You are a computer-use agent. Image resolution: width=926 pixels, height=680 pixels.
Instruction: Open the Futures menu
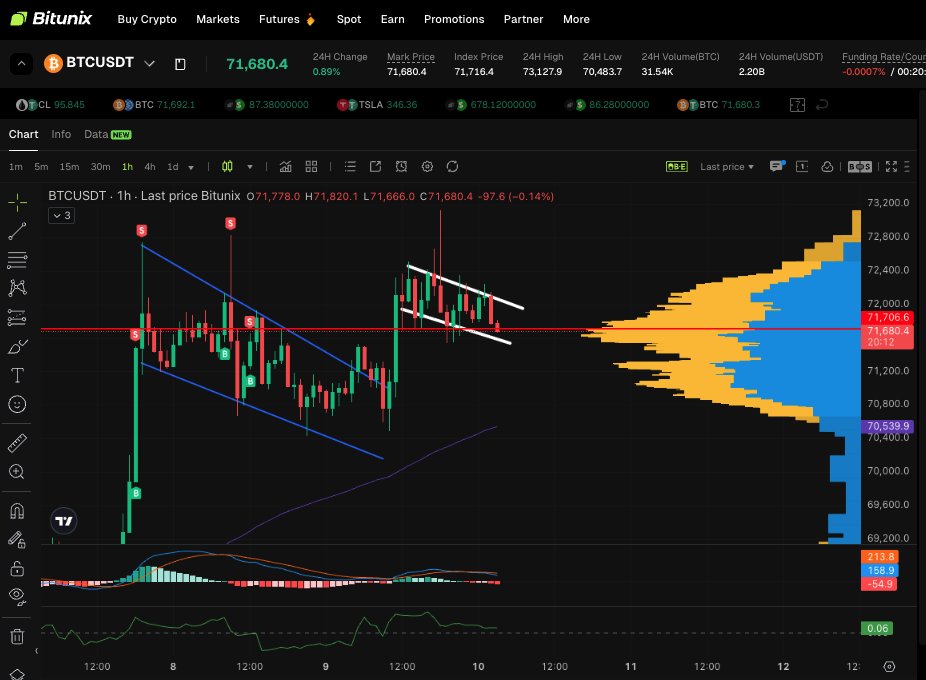(279, 19)
